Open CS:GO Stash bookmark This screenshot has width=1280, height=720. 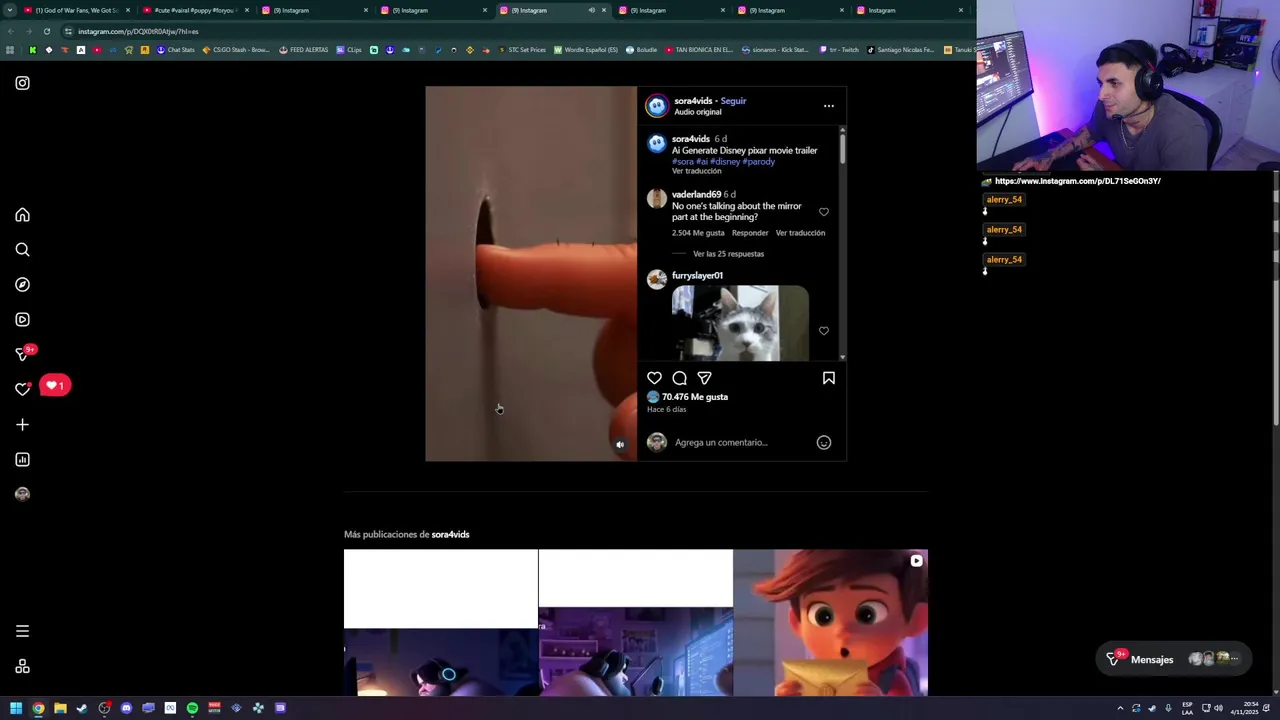pos(235,50)
